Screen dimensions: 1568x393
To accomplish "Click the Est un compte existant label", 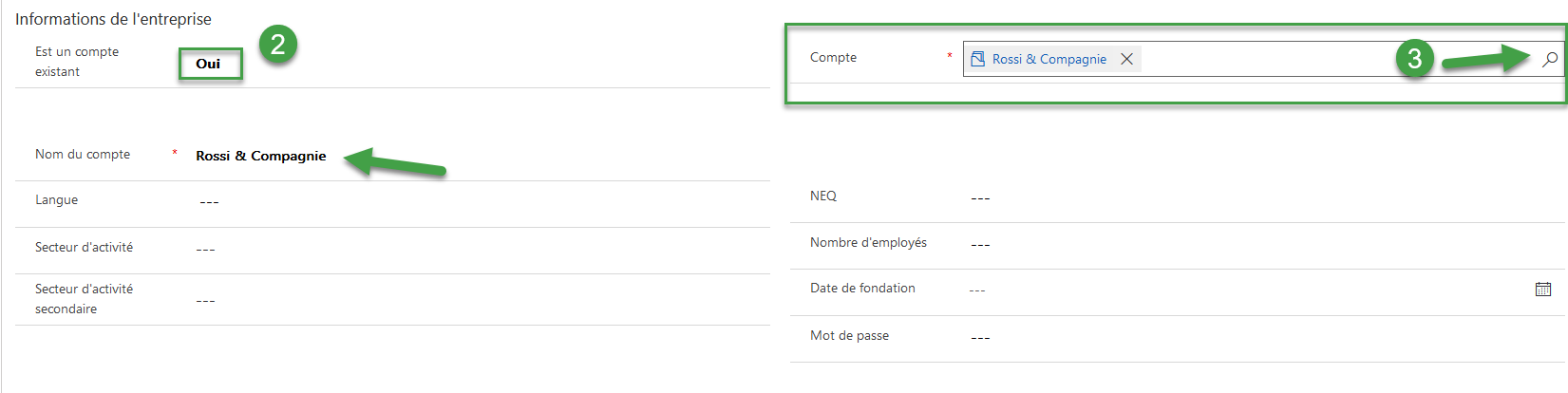I will coord(77,62).
